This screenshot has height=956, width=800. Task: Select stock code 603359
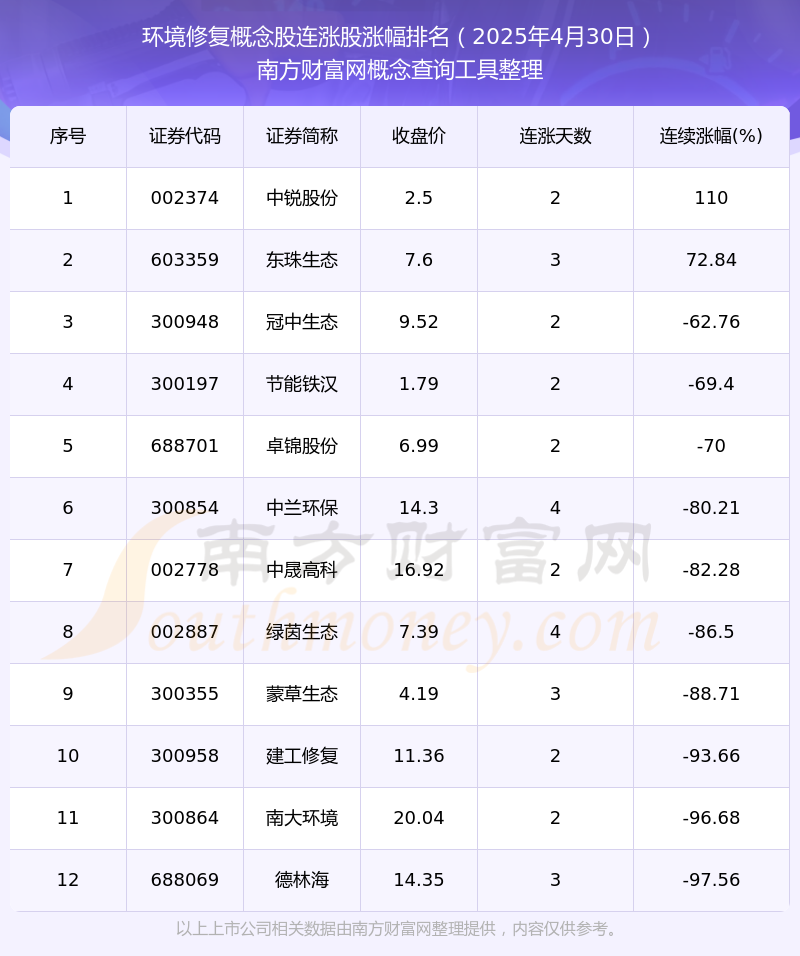[185, 260]
